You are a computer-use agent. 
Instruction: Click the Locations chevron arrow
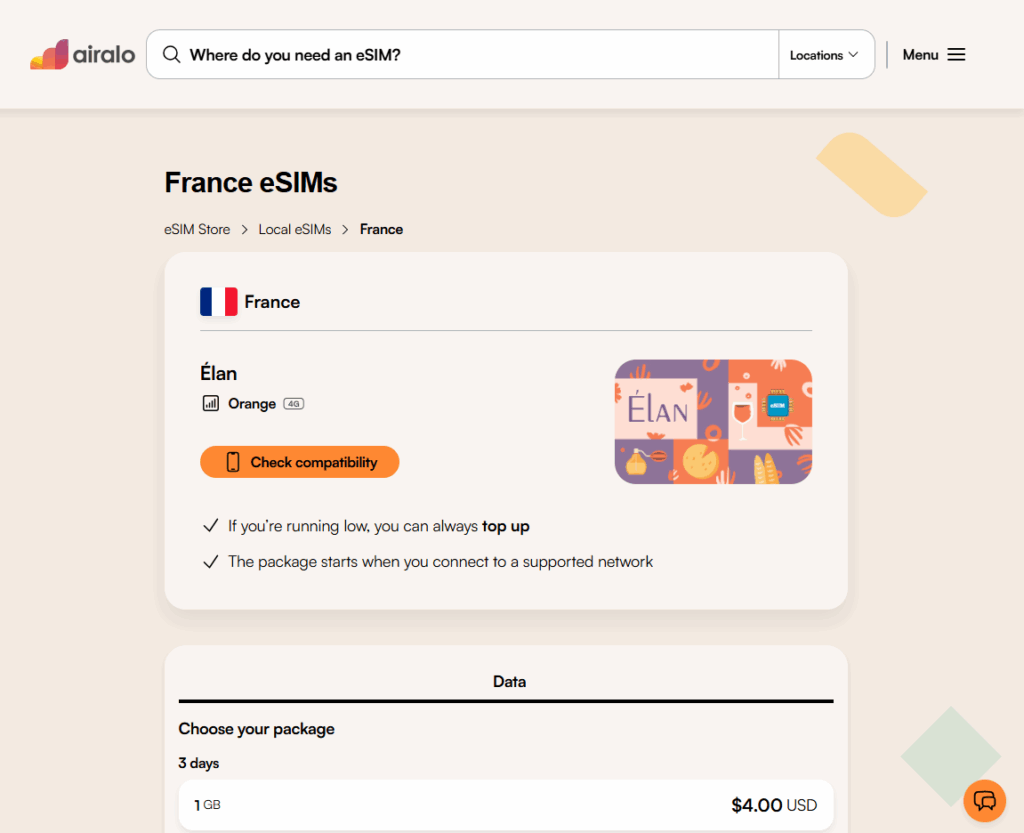pos(853,55)
